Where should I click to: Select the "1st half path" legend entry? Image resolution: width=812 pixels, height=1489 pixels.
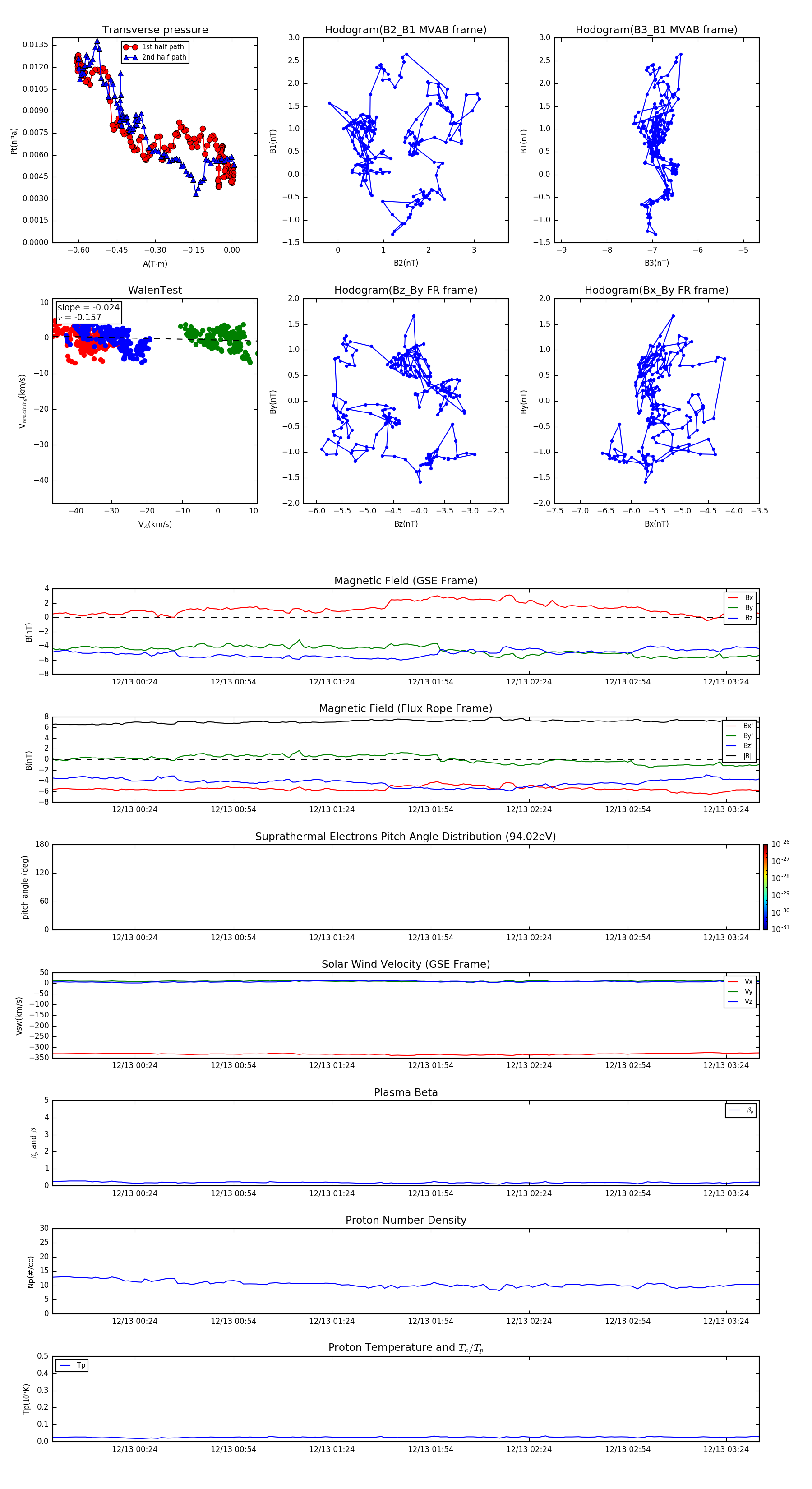(154, 47)
